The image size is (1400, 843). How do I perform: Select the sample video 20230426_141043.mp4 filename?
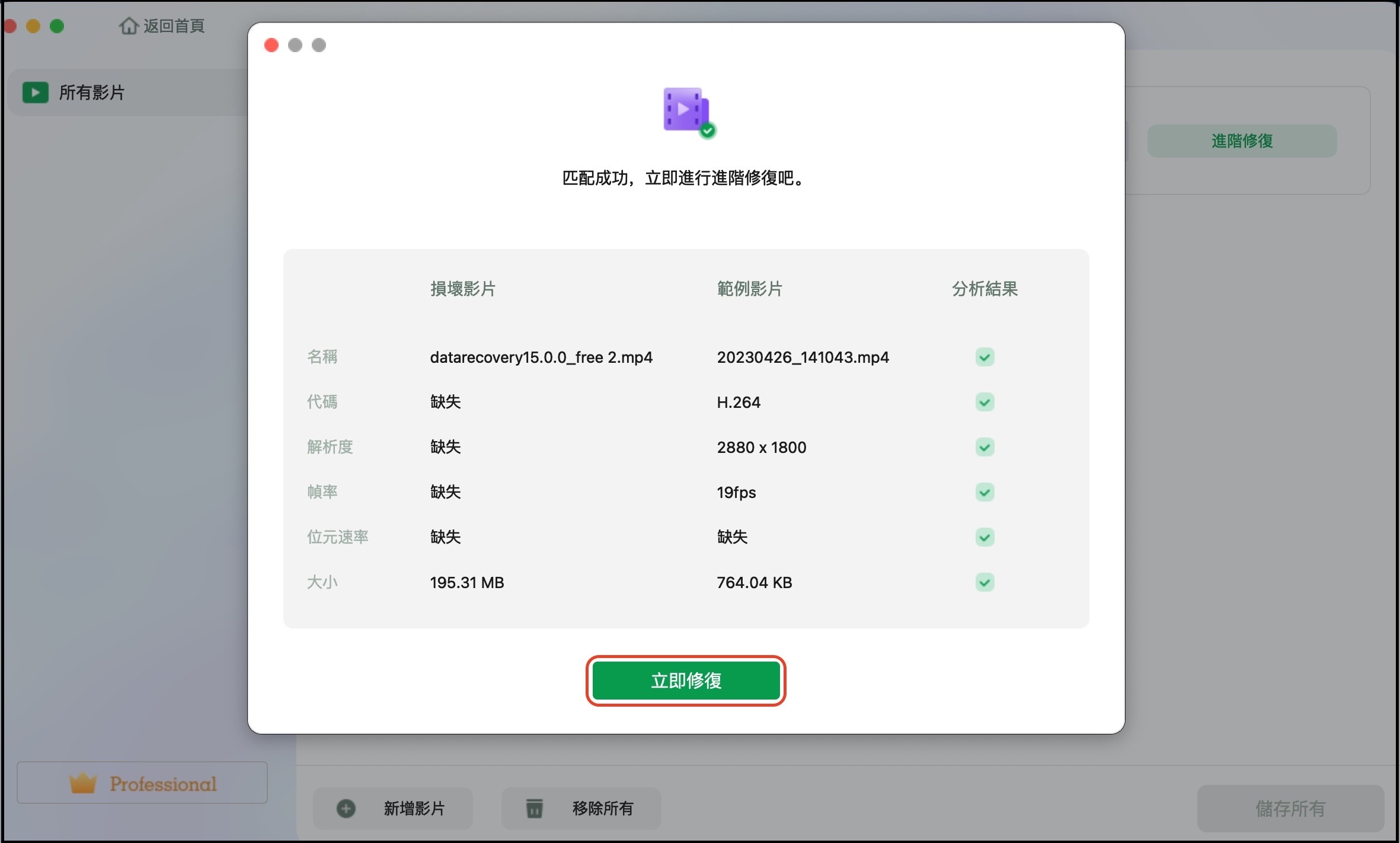pos(803,357)
